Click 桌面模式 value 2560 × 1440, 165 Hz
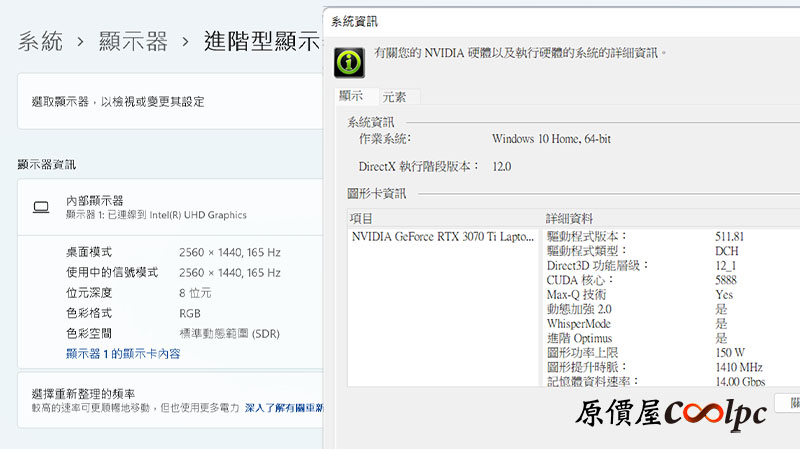This screenshot has height=449, width=800. coord(230,252)
